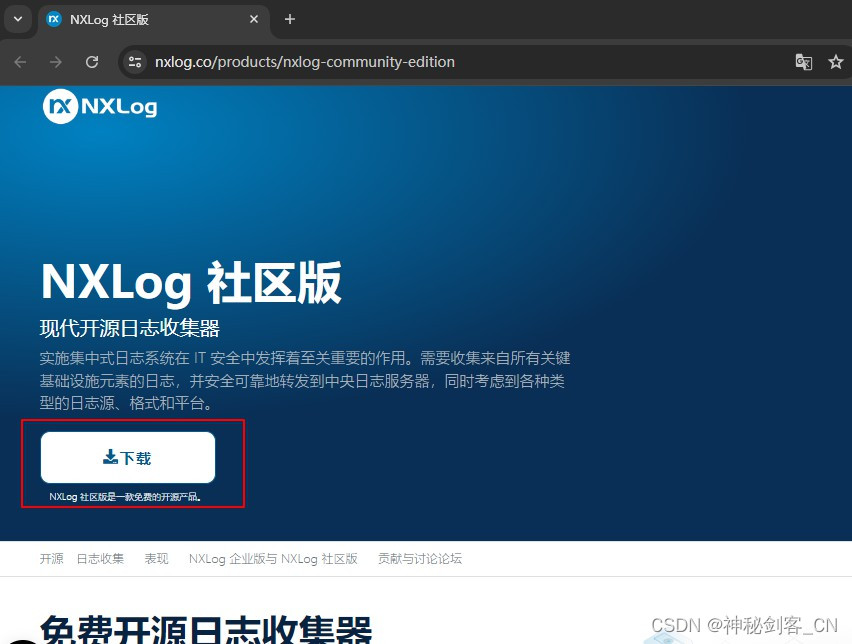Image resolution: width=852 pixels, height=644 pixels.
Task: Open the translate page icon
Action: 804,62
